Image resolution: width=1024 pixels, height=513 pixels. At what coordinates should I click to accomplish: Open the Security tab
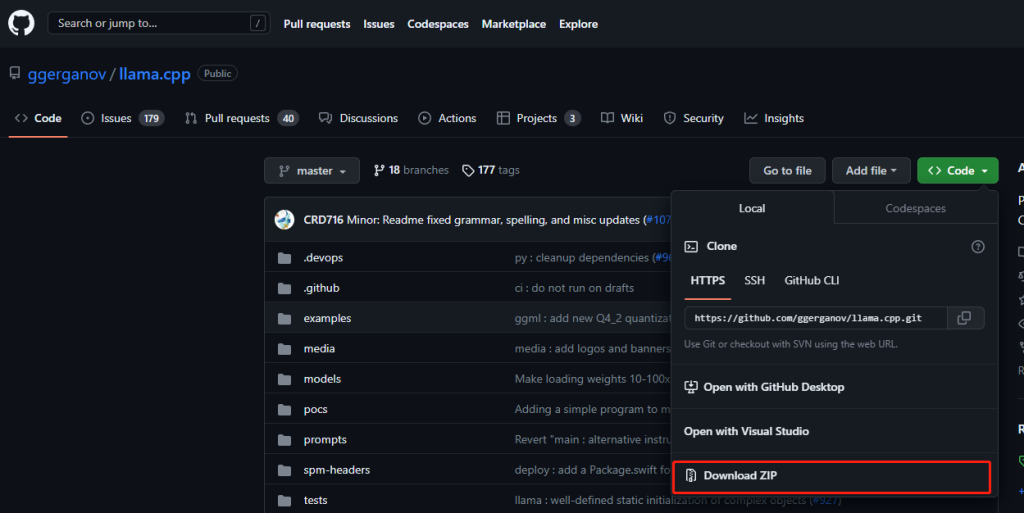[694, 118]
